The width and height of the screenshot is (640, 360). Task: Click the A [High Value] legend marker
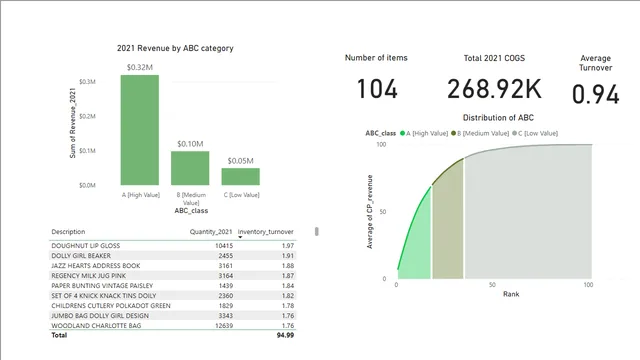[x=402, y=133]
